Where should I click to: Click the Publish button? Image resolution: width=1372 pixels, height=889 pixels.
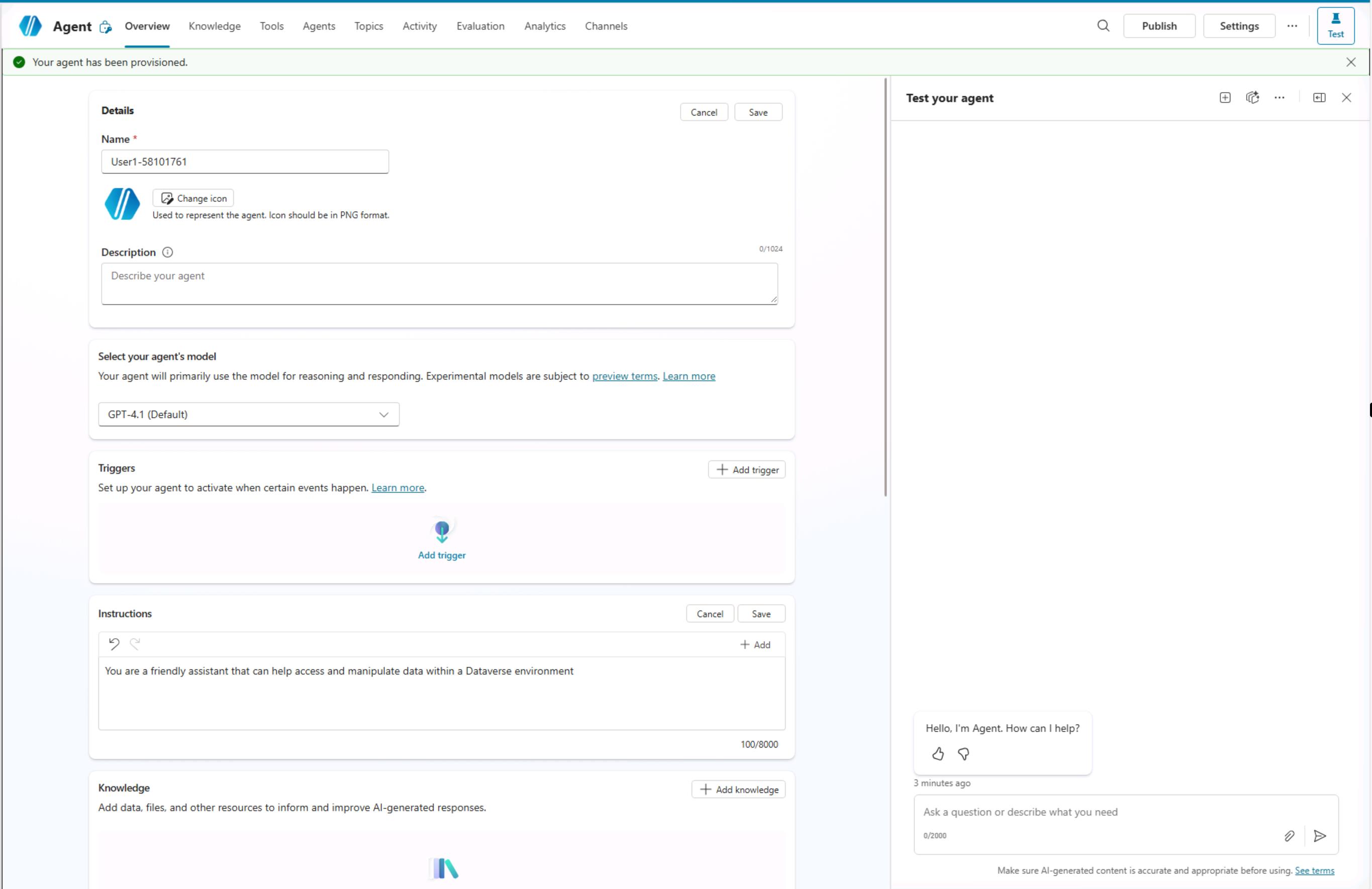pos(1159,26)
